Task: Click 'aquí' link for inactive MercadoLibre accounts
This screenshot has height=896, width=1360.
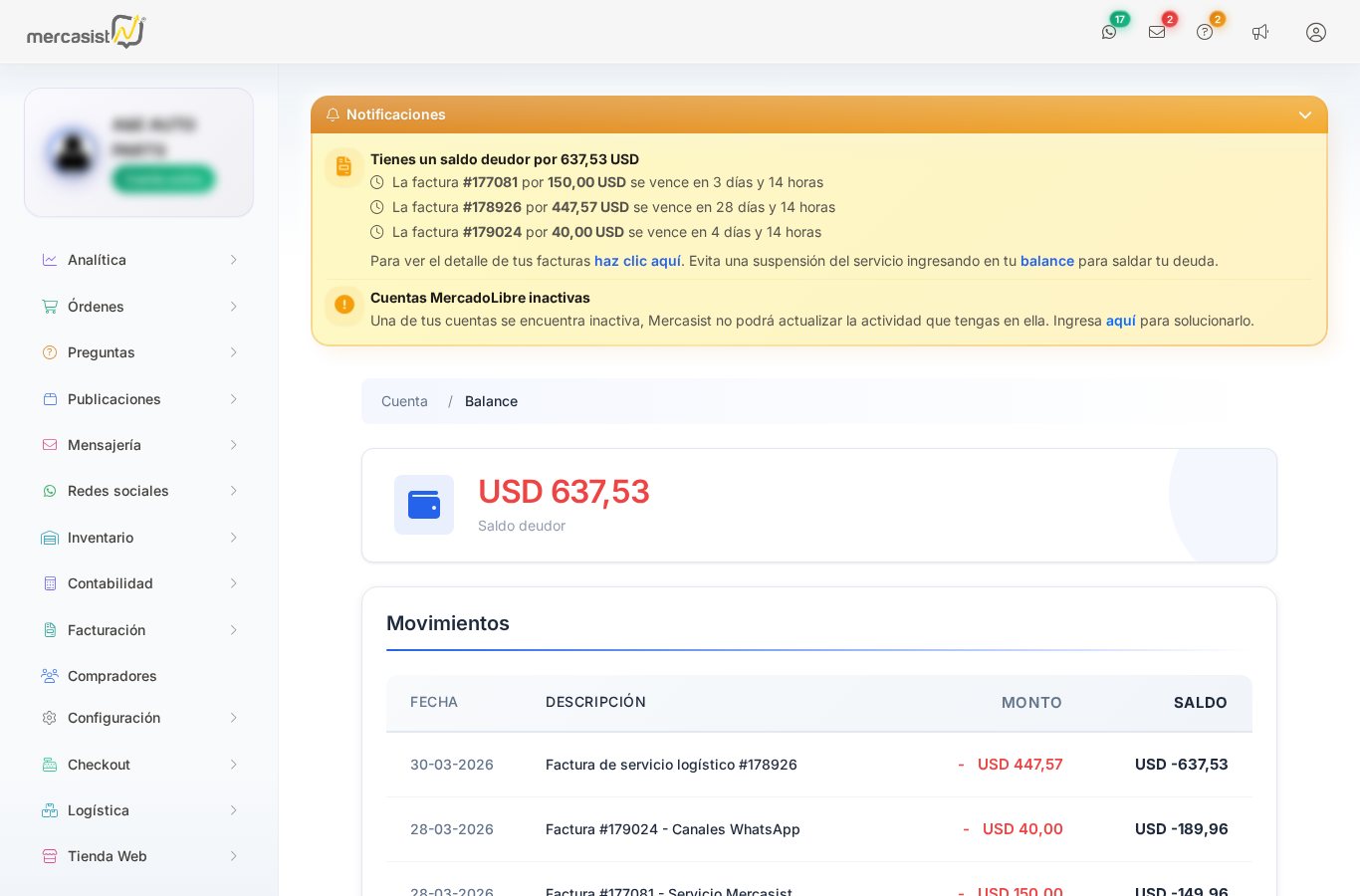Action: click(1121, 321)
